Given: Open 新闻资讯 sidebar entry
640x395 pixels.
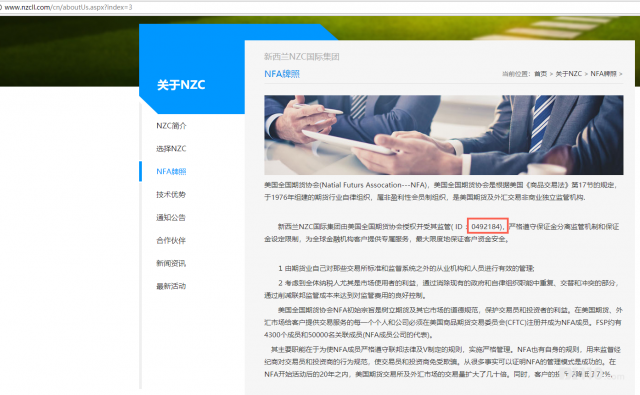Looking at the screenshot, I should pos(171,263).
